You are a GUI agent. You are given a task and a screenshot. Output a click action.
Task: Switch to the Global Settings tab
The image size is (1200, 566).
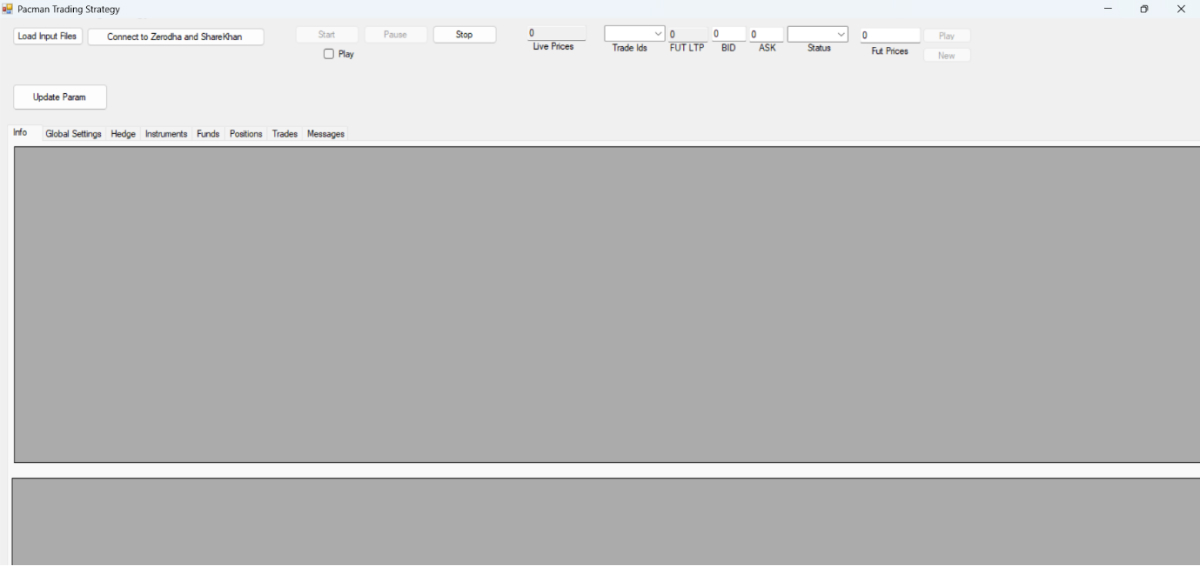73,134
